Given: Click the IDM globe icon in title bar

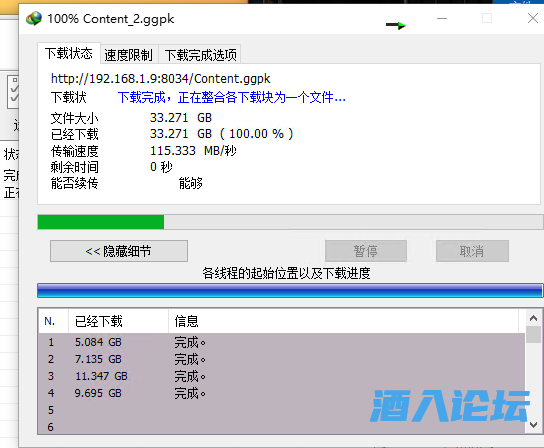Looking at the screenshot, I should click(34, 18).
